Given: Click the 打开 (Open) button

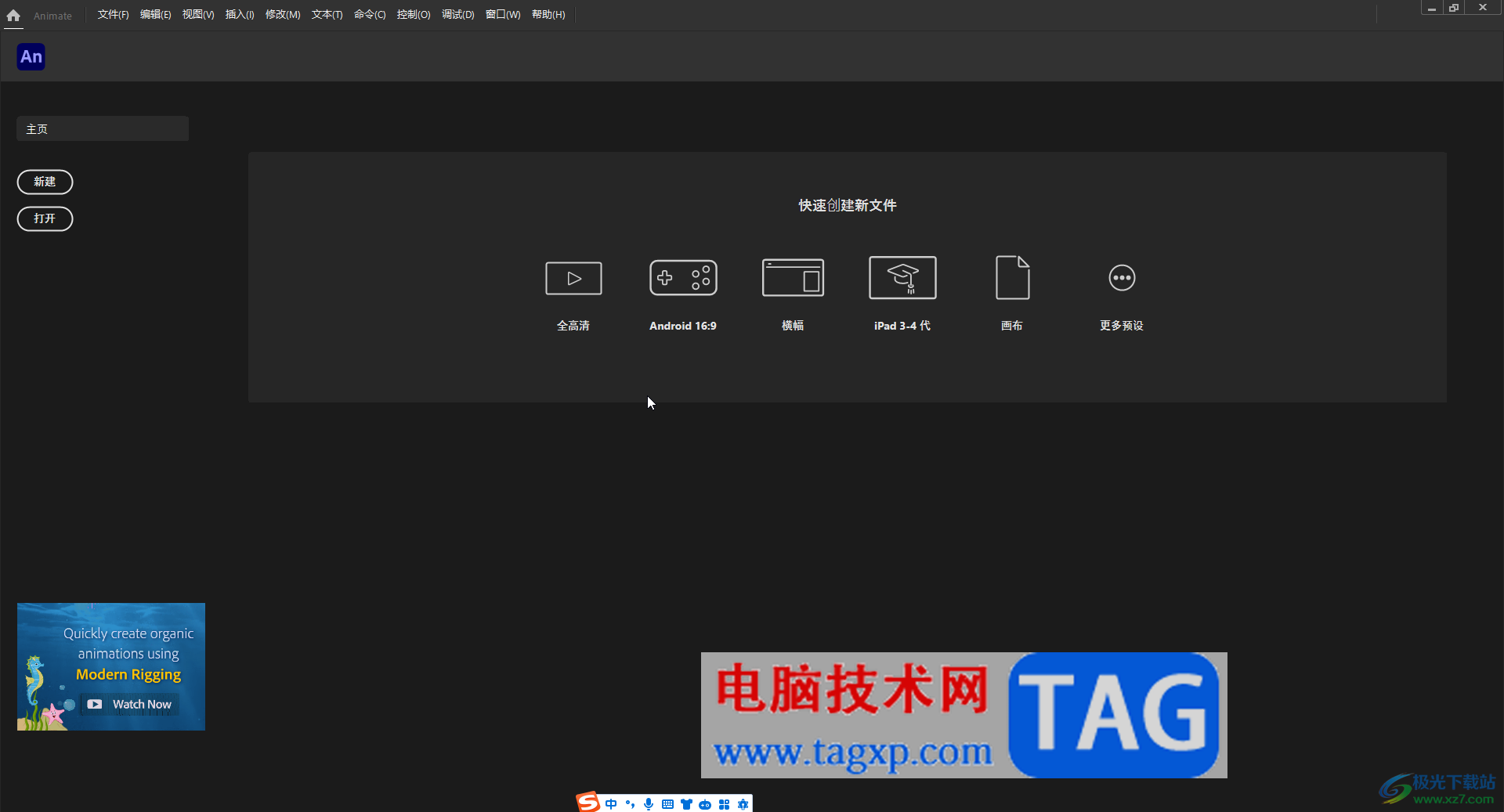Looking at the screenshot, I should click(45, 218).
